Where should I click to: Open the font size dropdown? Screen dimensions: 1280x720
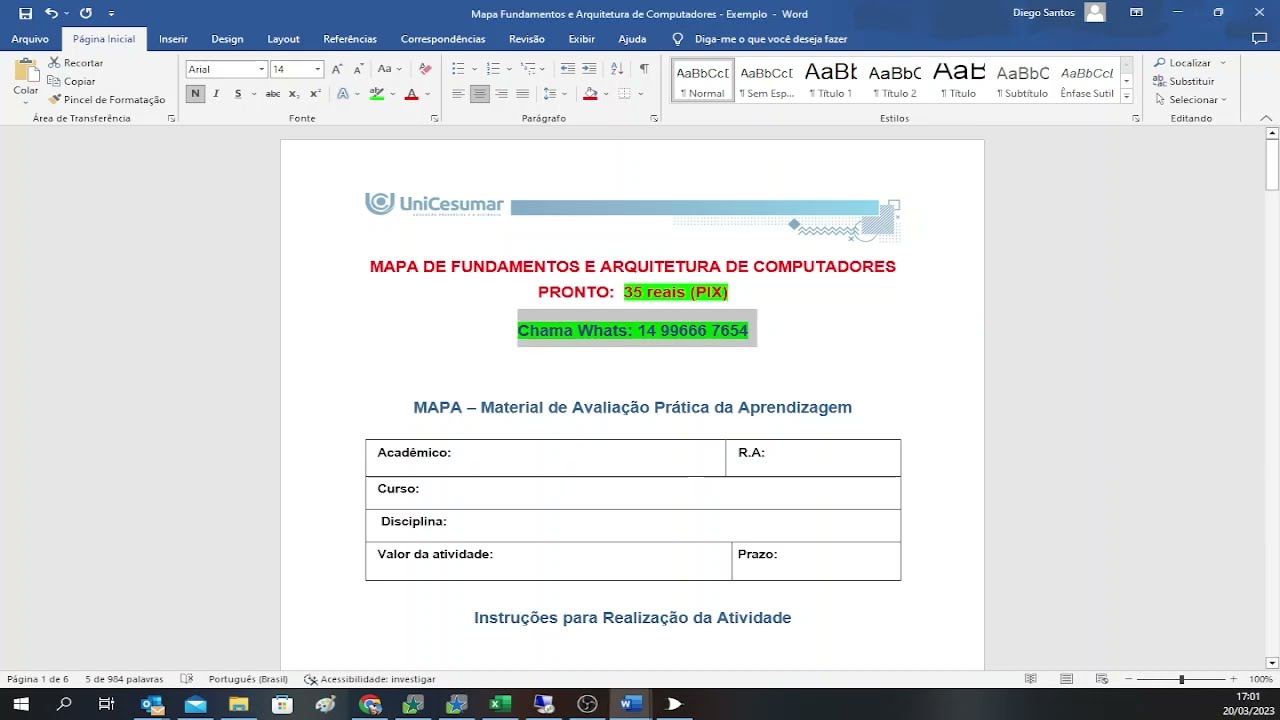318,69
